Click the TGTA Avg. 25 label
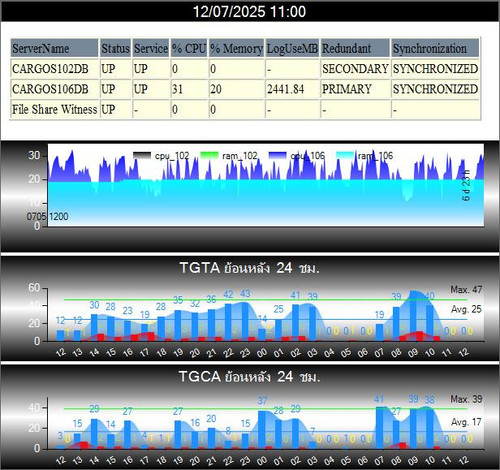 point(466,309)
